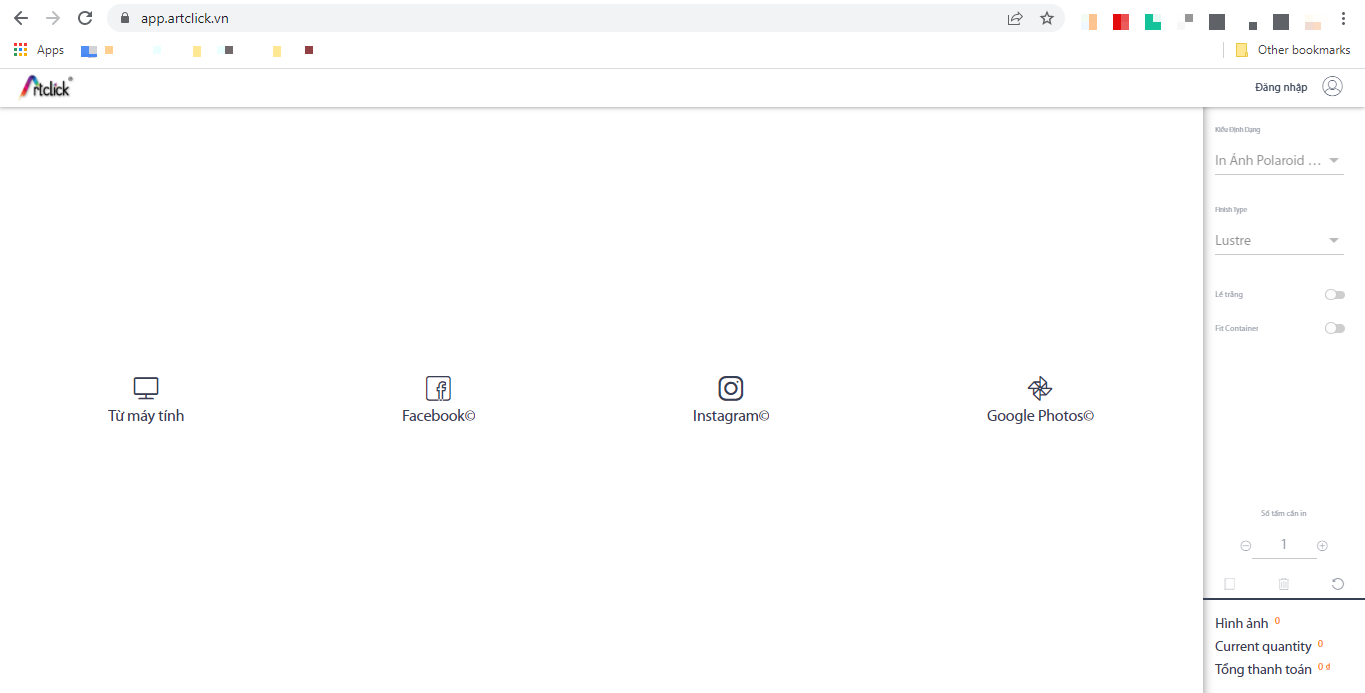
Task: Open the user account avatar icon
Action: point(1332,87)
